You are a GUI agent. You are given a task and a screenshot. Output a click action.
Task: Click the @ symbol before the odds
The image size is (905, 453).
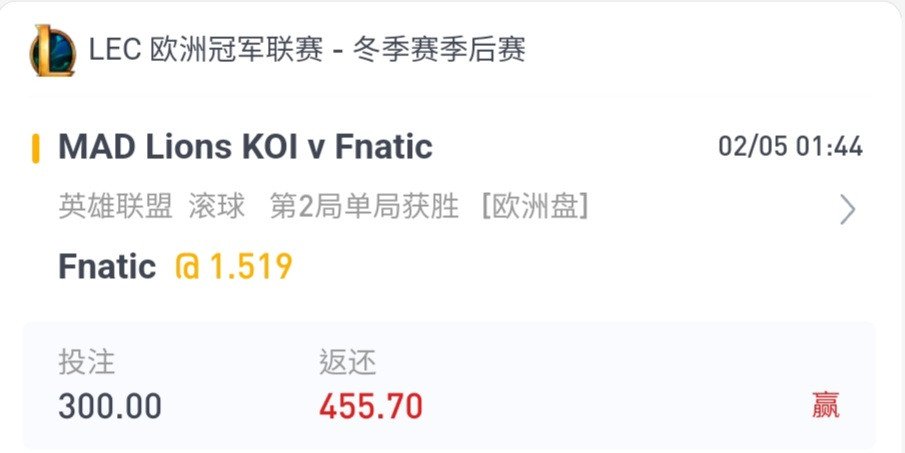(x=188, y=267)
